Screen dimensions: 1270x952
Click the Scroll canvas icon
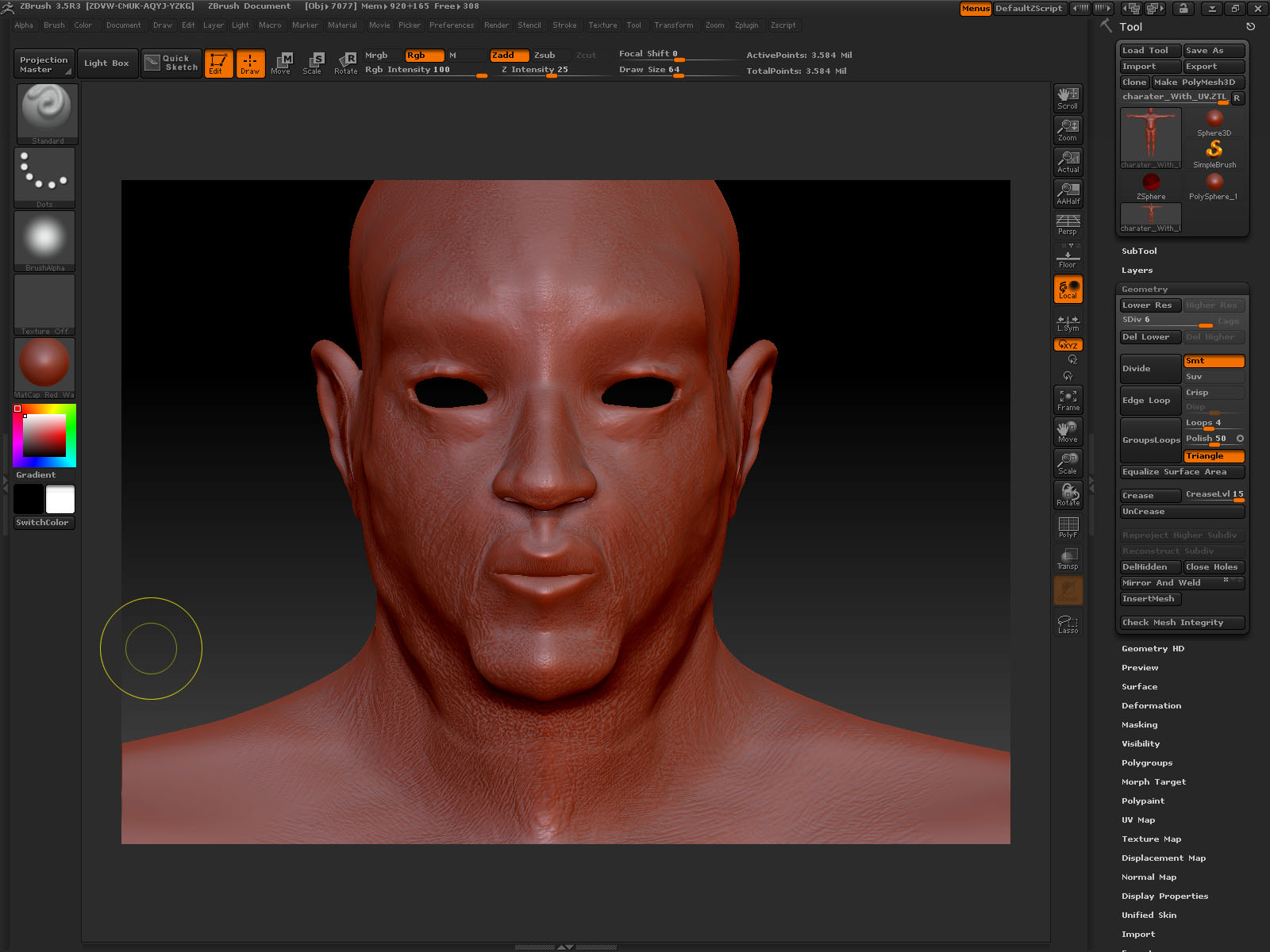1068,98
